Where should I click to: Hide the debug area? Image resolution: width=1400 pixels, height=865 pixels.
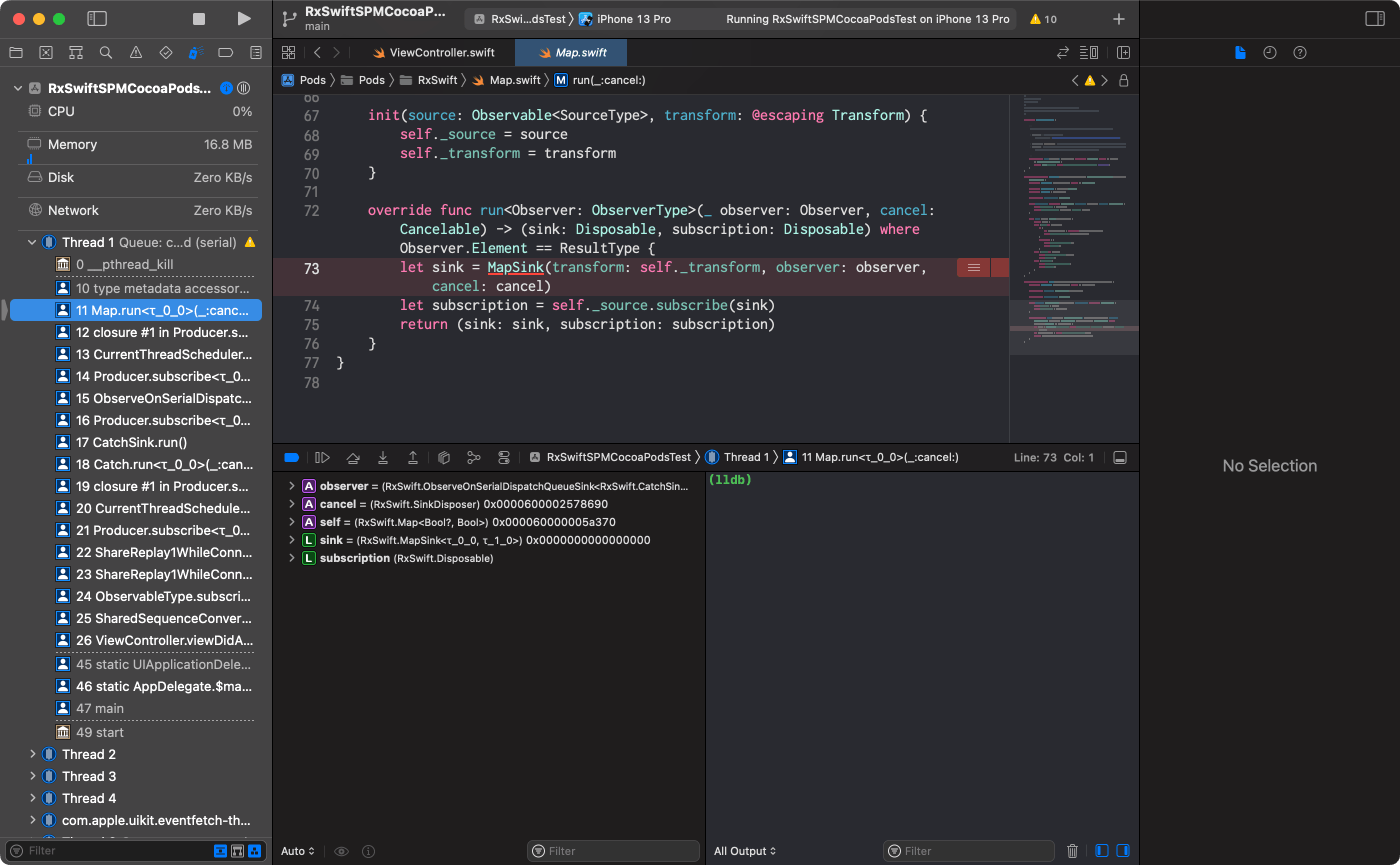pos(1120,457)
